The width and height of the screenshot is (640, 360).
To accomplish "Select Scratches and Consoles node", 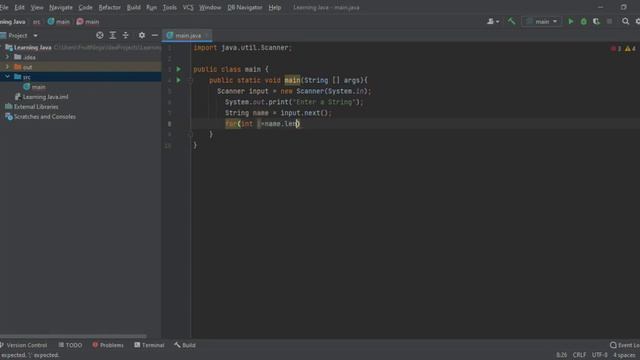I will pyautogui.click(x=44, y=117).
